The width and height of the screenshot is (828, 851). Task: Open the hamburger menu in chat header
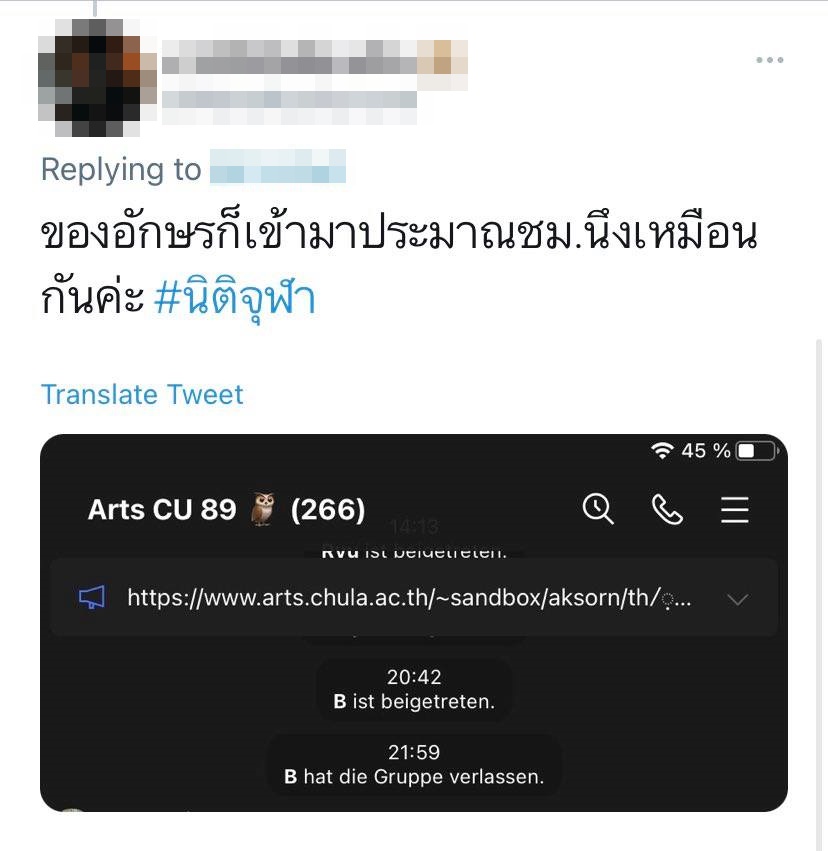(x=735, y=510)
